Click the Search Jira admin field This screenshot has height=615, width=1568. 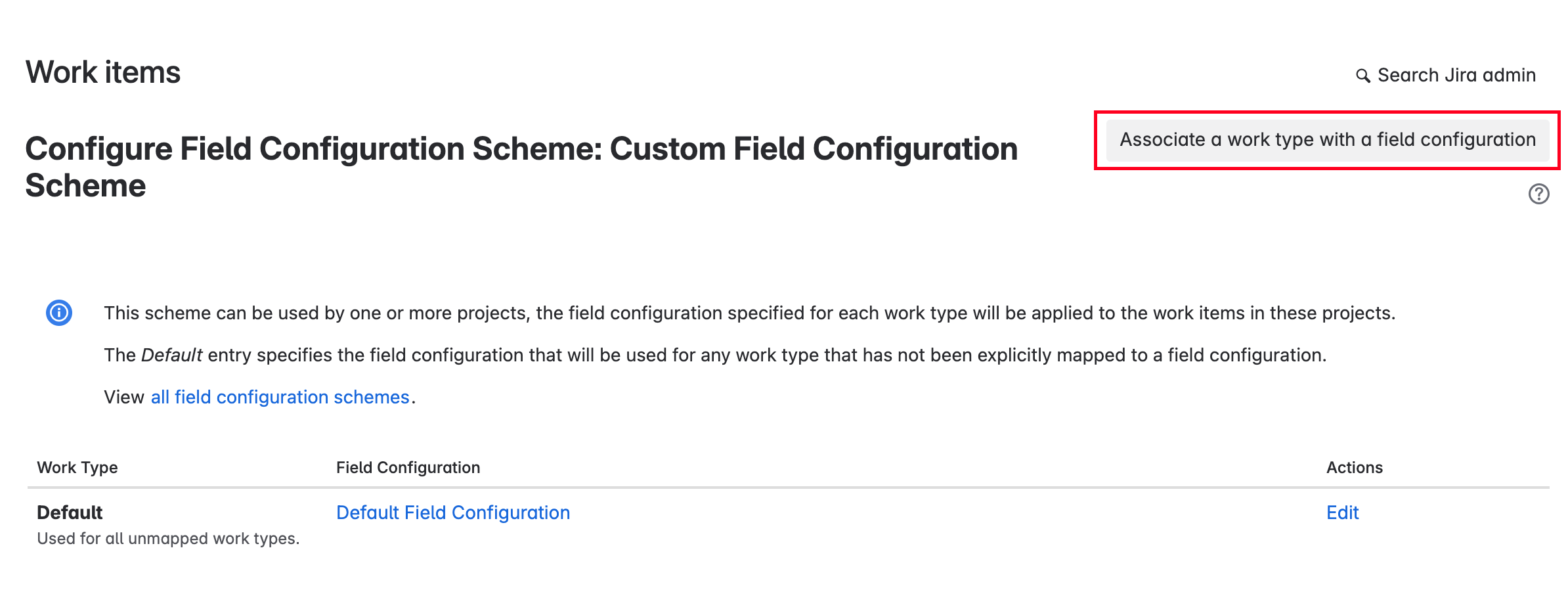(x=1456, y=76)
